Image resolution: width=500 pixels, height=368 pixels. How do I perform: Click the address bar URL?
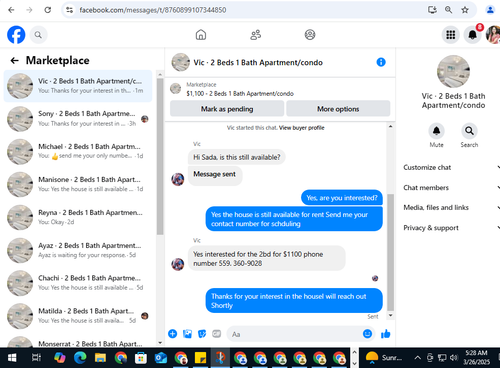153,10
